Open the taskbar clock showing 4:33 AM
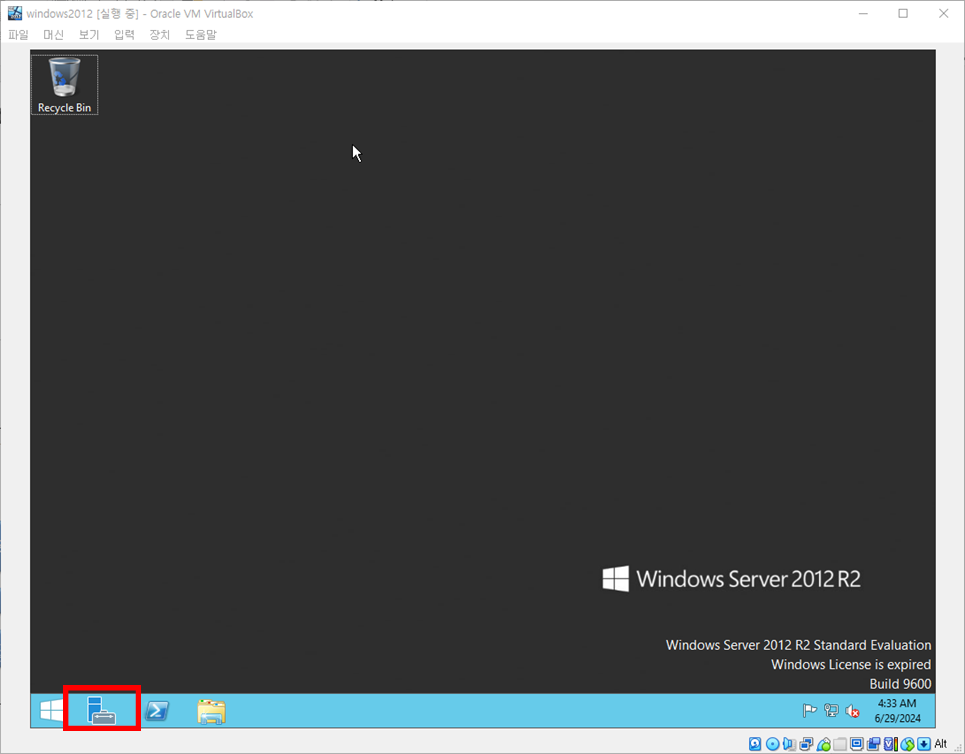This screenshot has height=754, width=965. pos(897,711)
